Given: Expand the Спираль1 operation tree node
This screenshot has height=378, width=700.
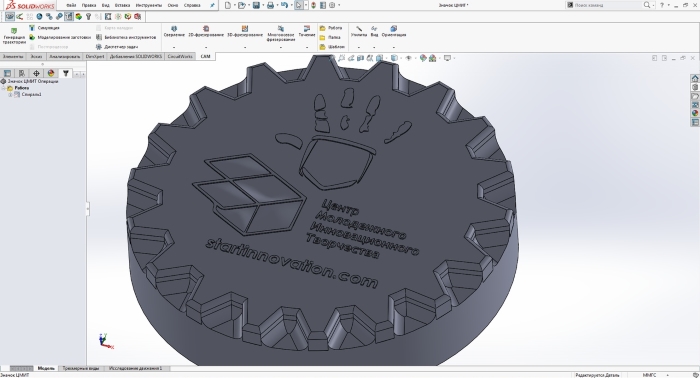Looking at the screenshot, I should (x=10, y=95).
